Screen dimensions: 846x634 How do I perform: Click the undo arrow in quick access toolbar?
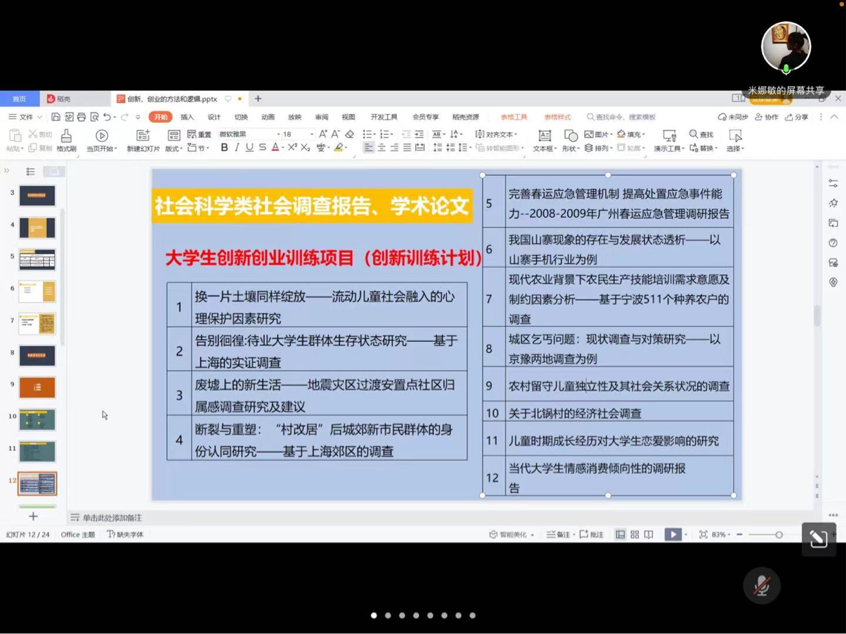[107, 117]
